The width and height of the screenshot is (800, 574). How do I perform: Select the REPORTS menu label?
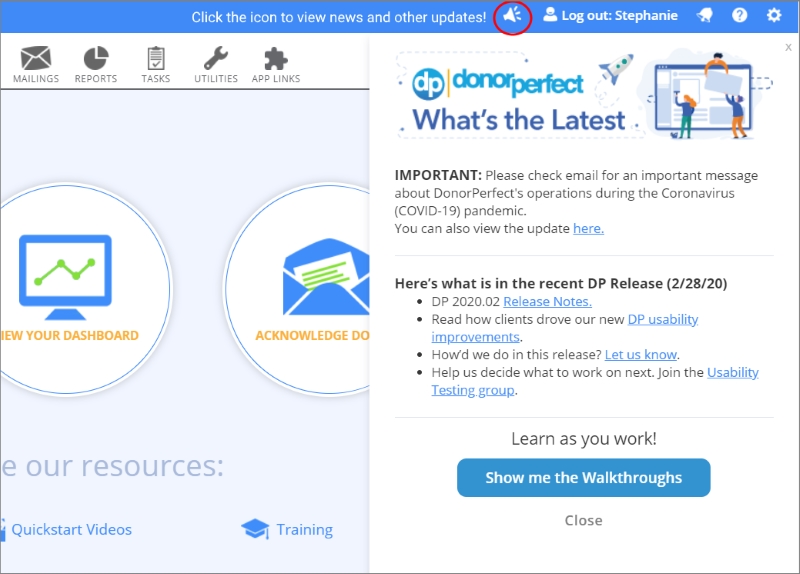click(96, 79)
